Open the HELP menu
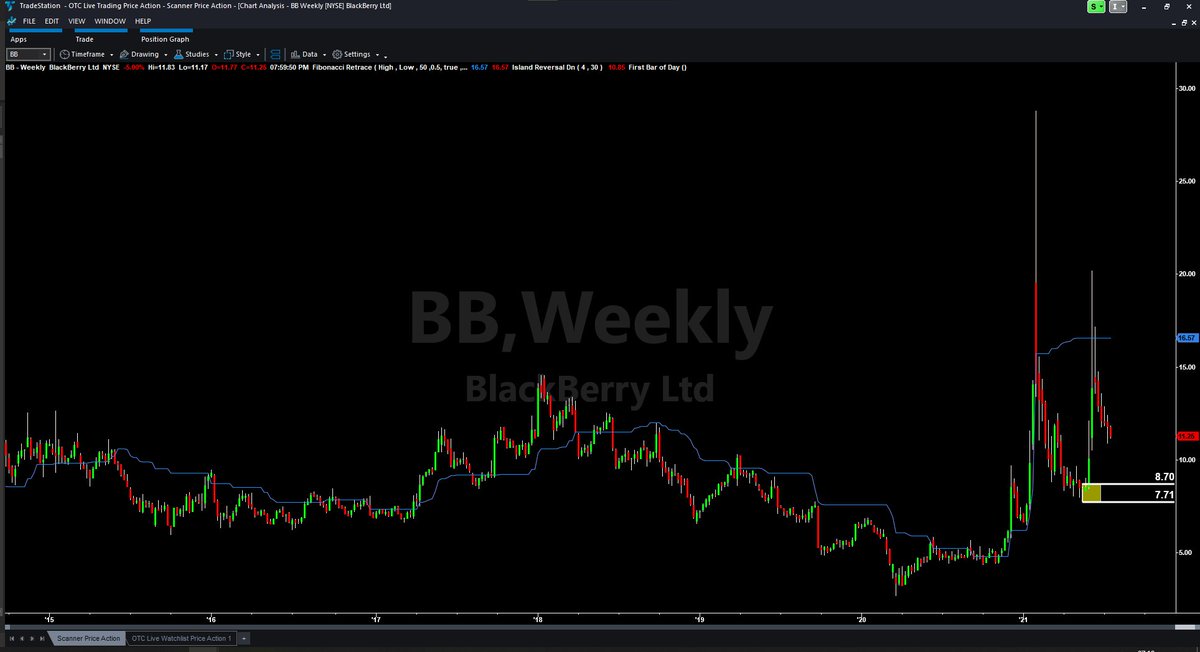The height and width of the screenshot is (652, 1200). click(x=143, y=20)
